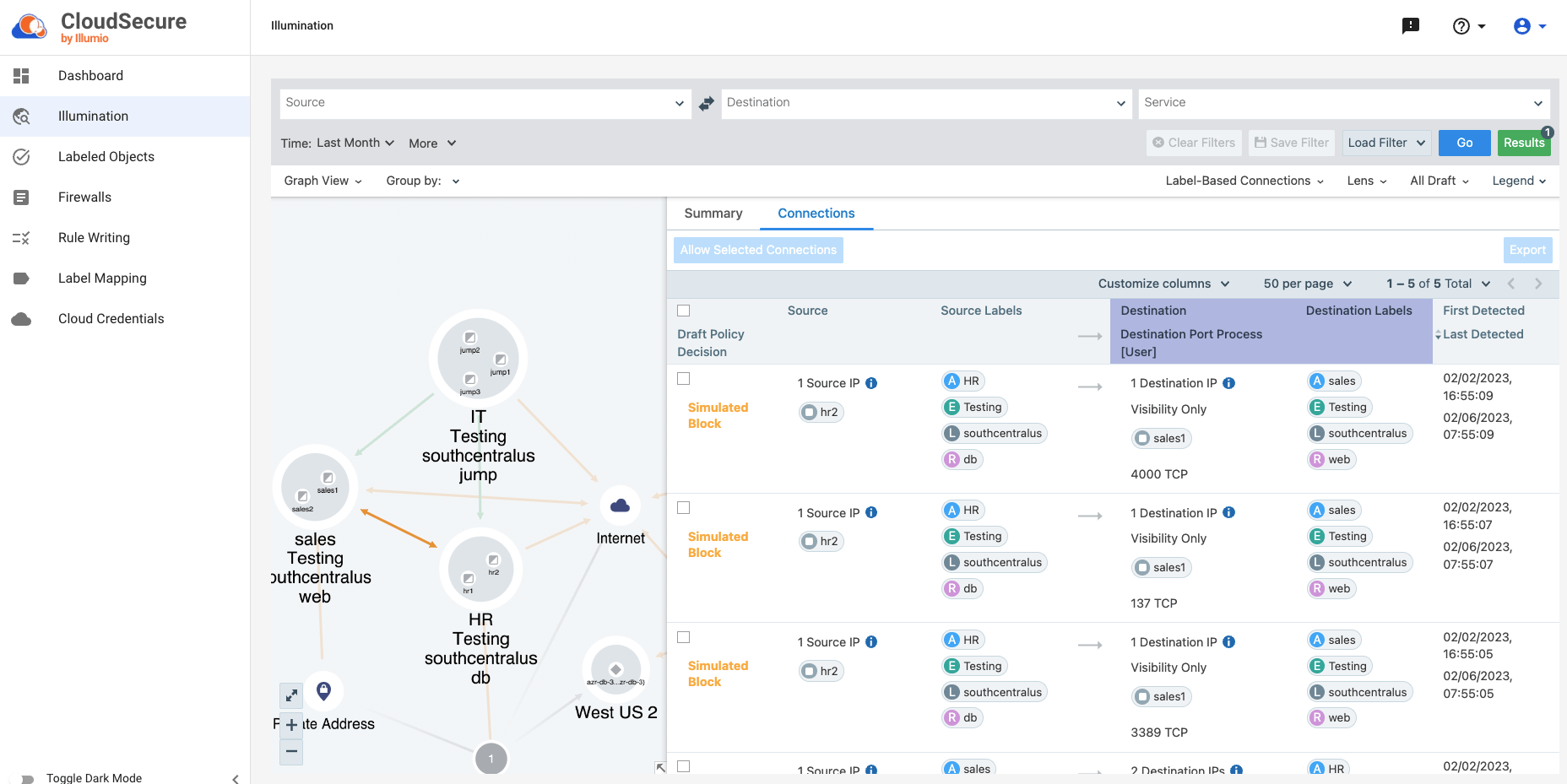Check the first Simulated Block connection row
Image resolution: width=1567 pixels, height=784 pixels.
[x=684, y=378]
